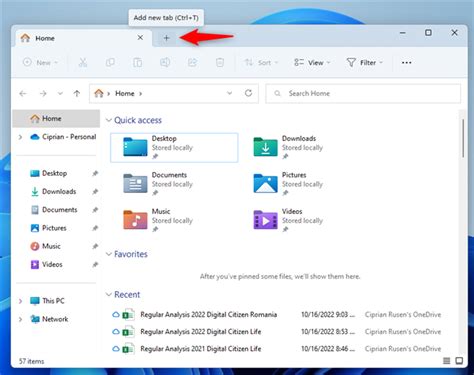Select Documents folder in Quick access
Image resolution: width=474 pixels, height=375 pixels.
click(158, 184)
